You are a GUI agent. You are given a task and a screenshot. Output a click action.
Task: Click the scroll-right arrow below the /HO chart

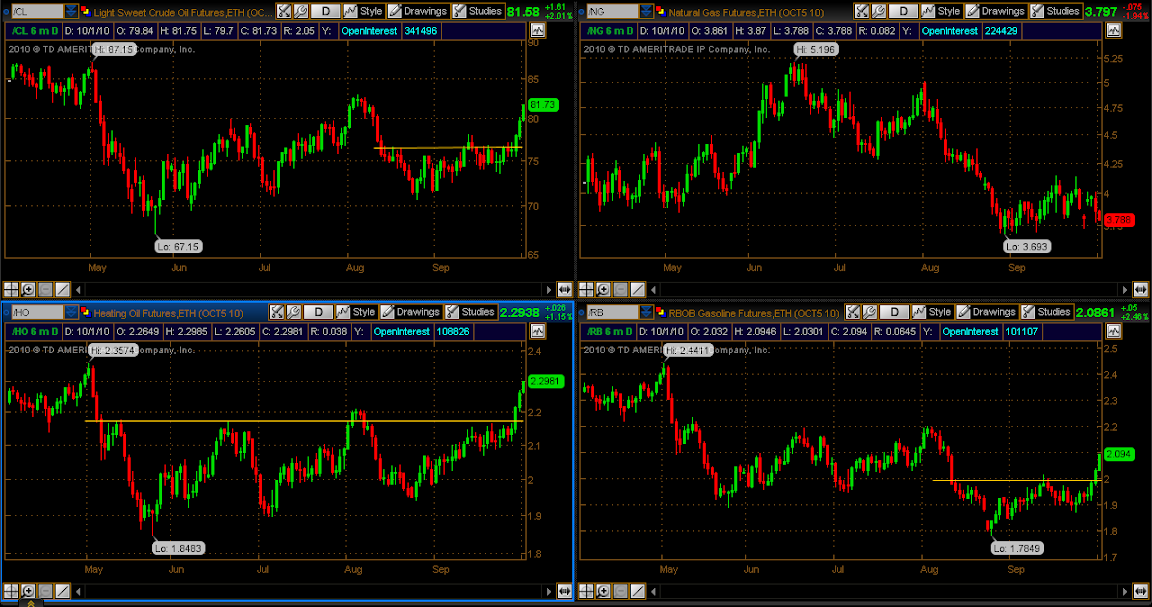(548, 590)
